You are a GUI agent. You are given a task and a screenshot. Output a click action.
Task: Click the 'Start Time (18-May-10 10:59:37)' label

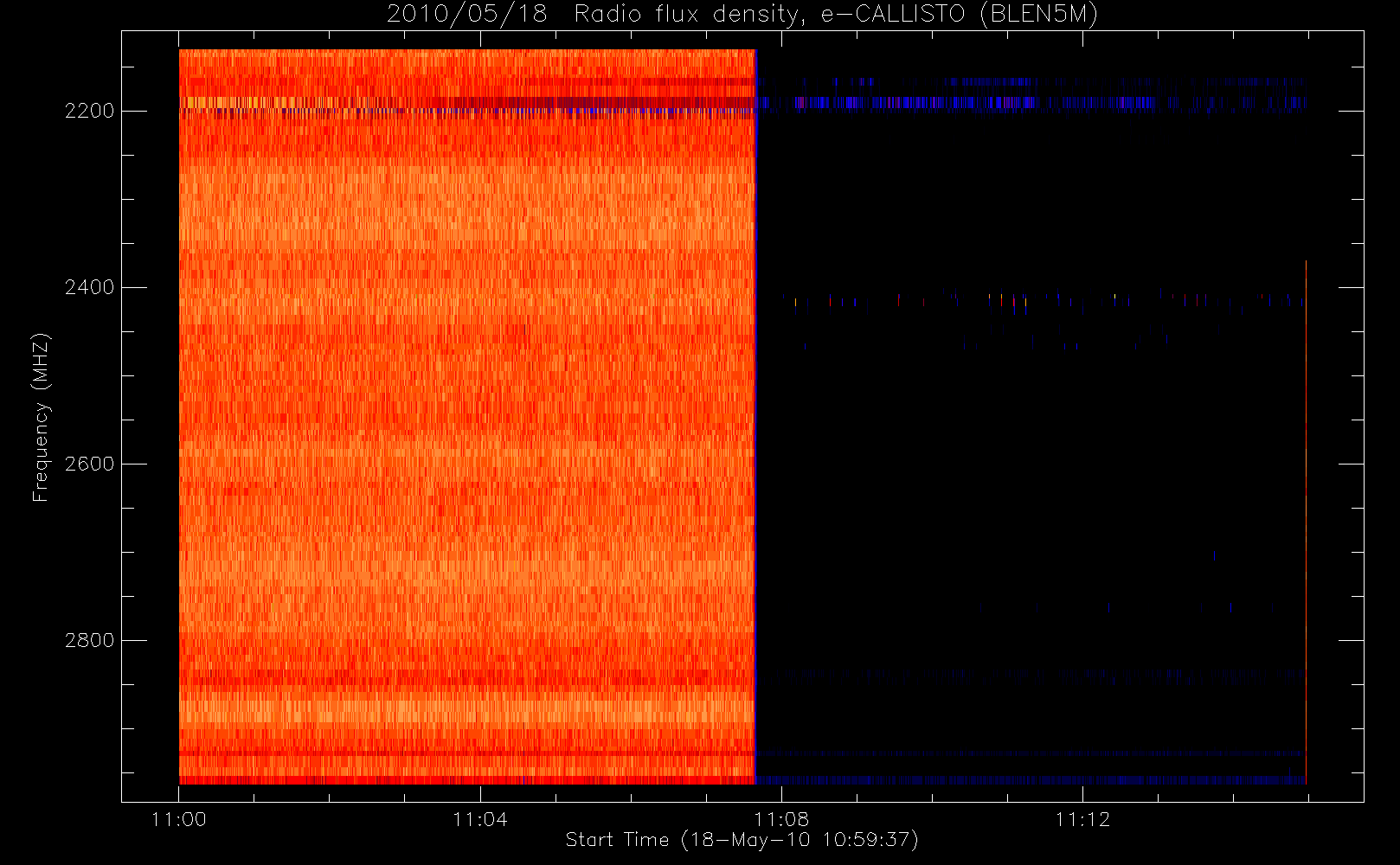pos(742,840)
